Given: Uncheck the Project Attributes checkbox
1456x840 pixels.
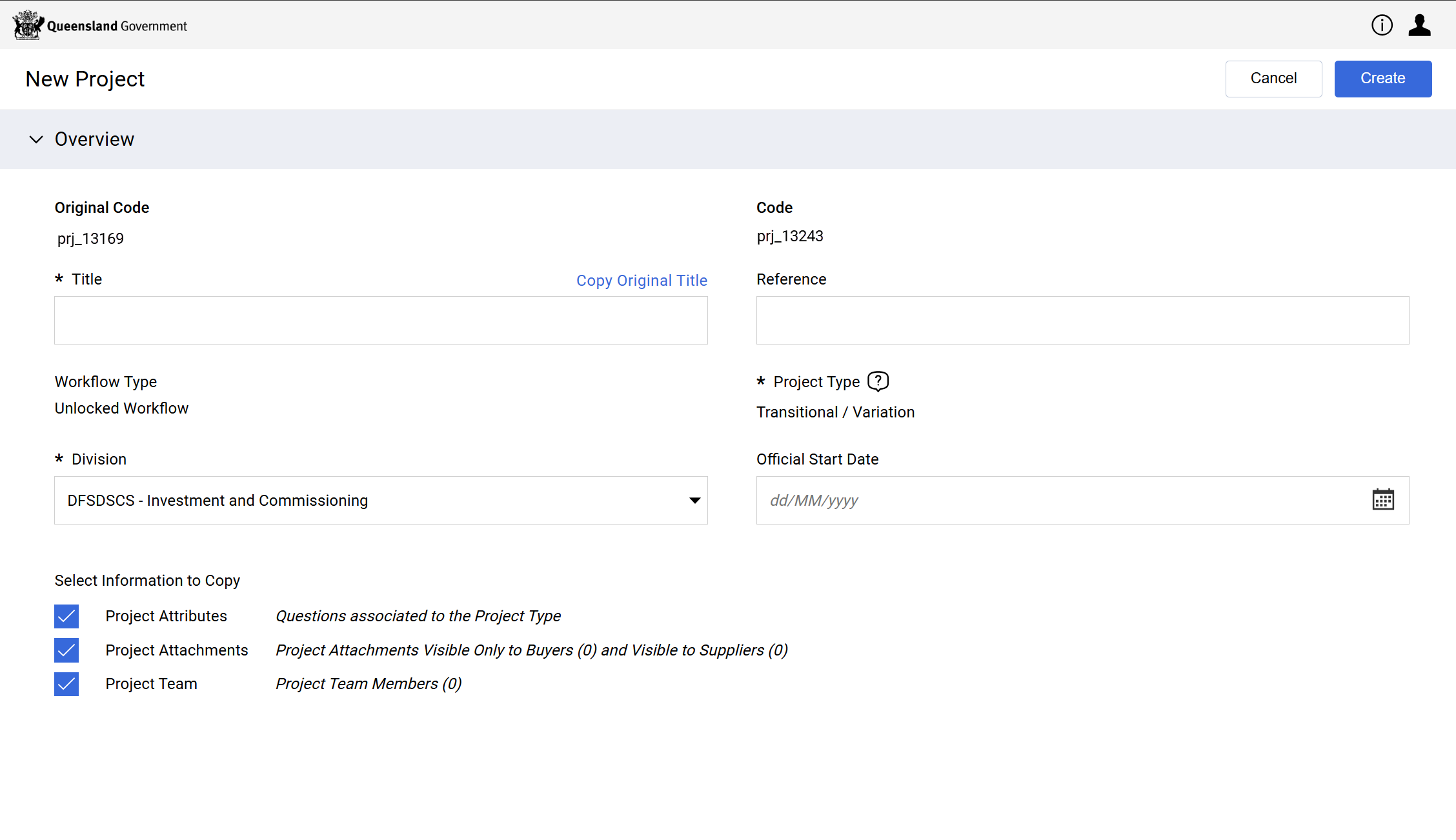Looking at the screenshot, I should [x=66, y=616].
